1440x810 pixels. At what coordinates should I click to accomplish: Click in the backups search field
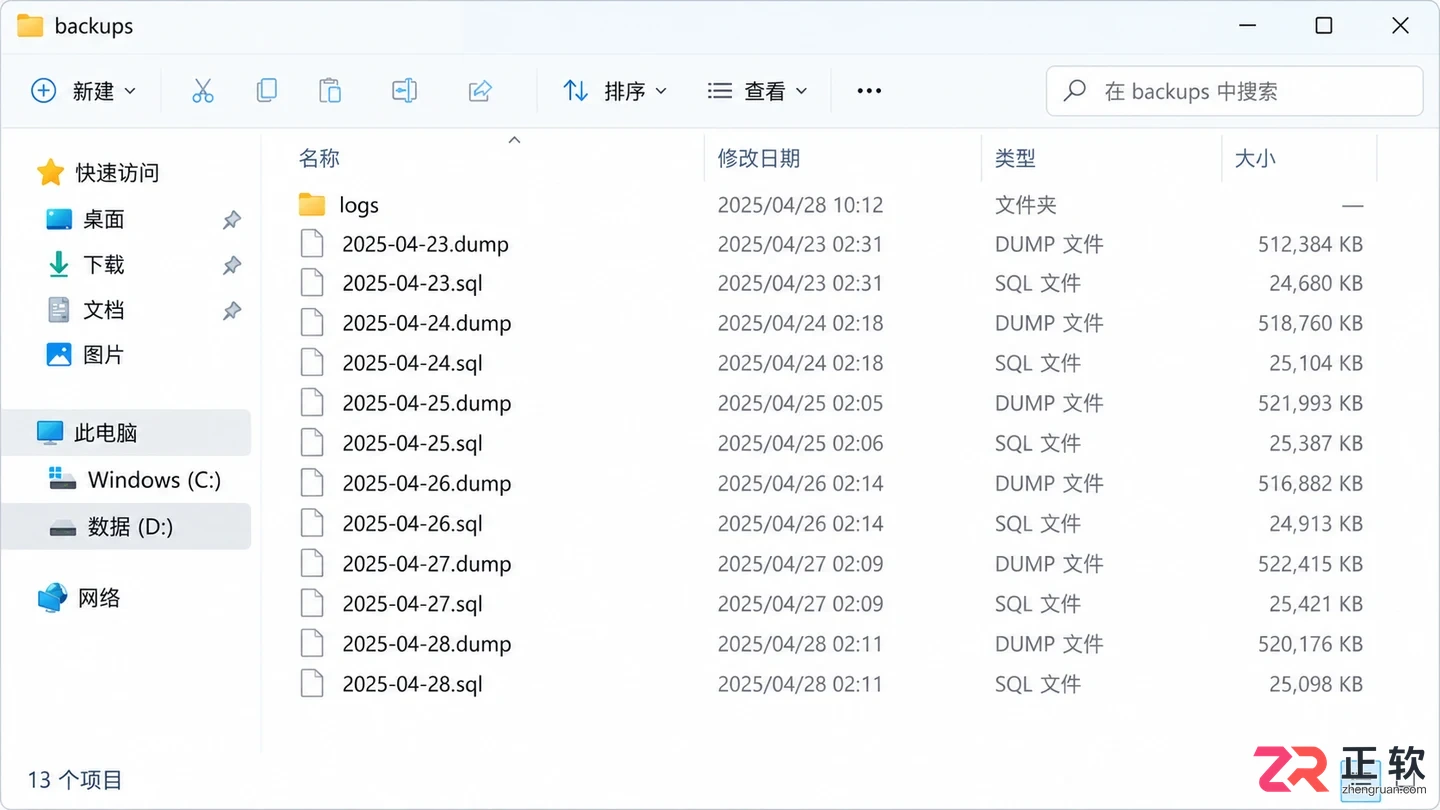click(1234, 91)
